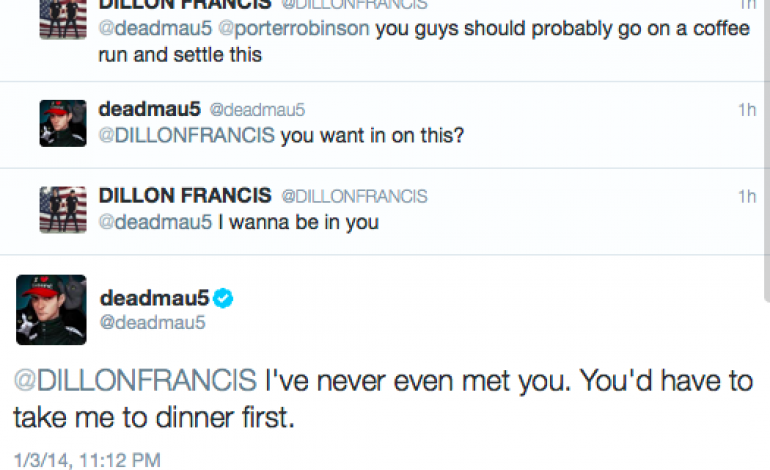Viewport: 770px width, 470px height.
Task: Click the 1h timestamp on "I wanna be" tweet
Action: [x=746, y=196]
